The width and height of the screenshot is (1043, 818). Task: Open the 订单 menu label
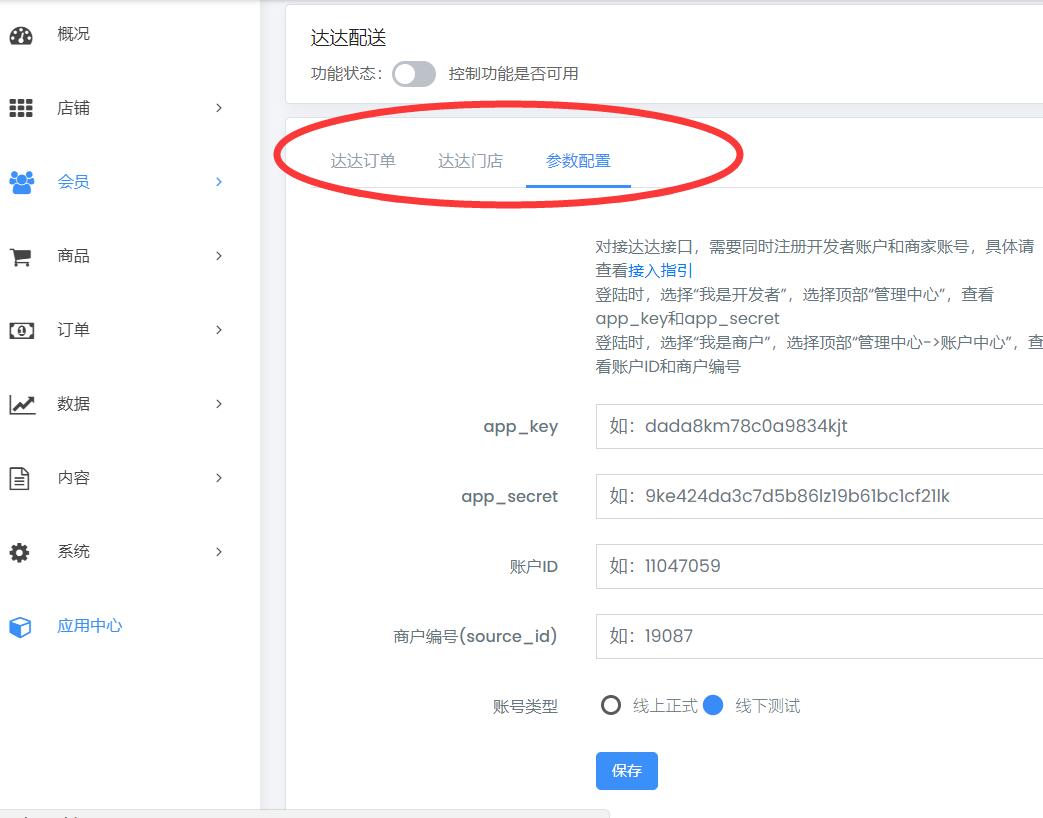pyautogui.click(x=73, y=330)
